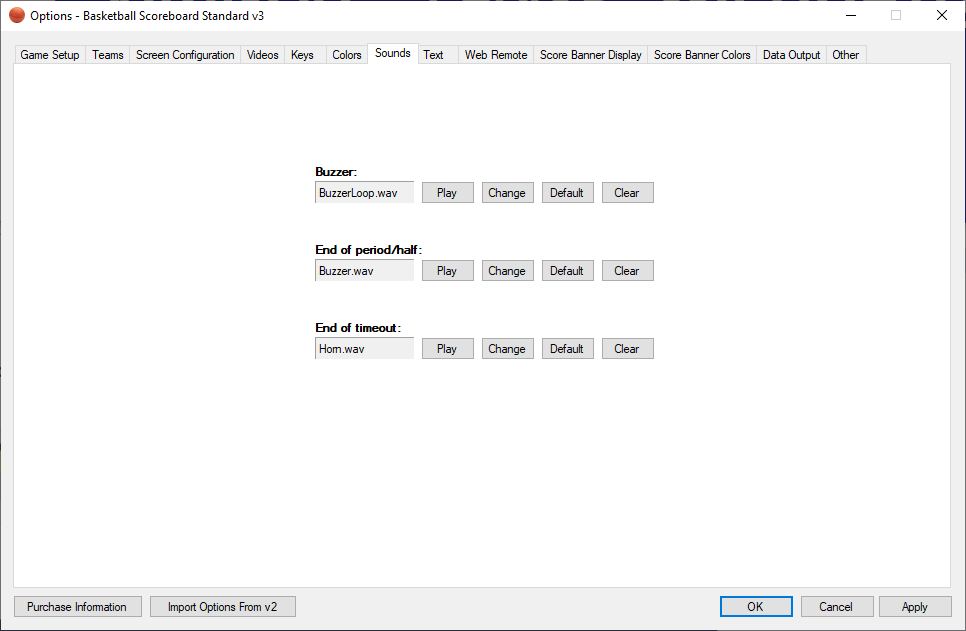Play the End of timeout sound
The width and height of the screenshot is (966, 631).
click(x=447, y=349)
